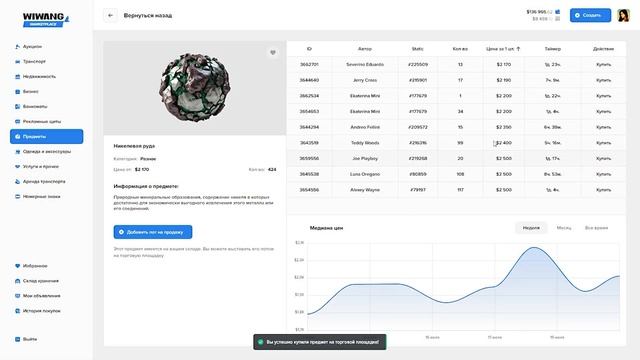Buy the lot from Alexey Wayne

point(603,190)
